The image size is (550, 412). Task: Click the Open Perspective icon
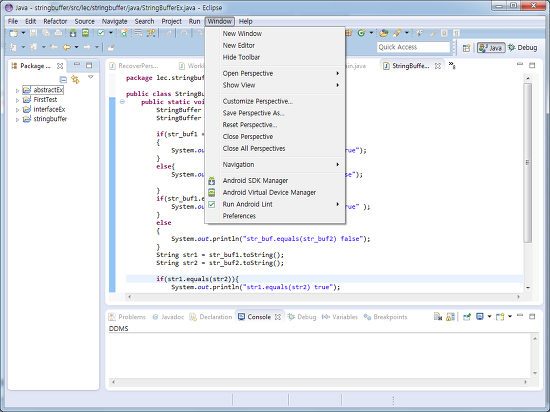pos(466,48)
